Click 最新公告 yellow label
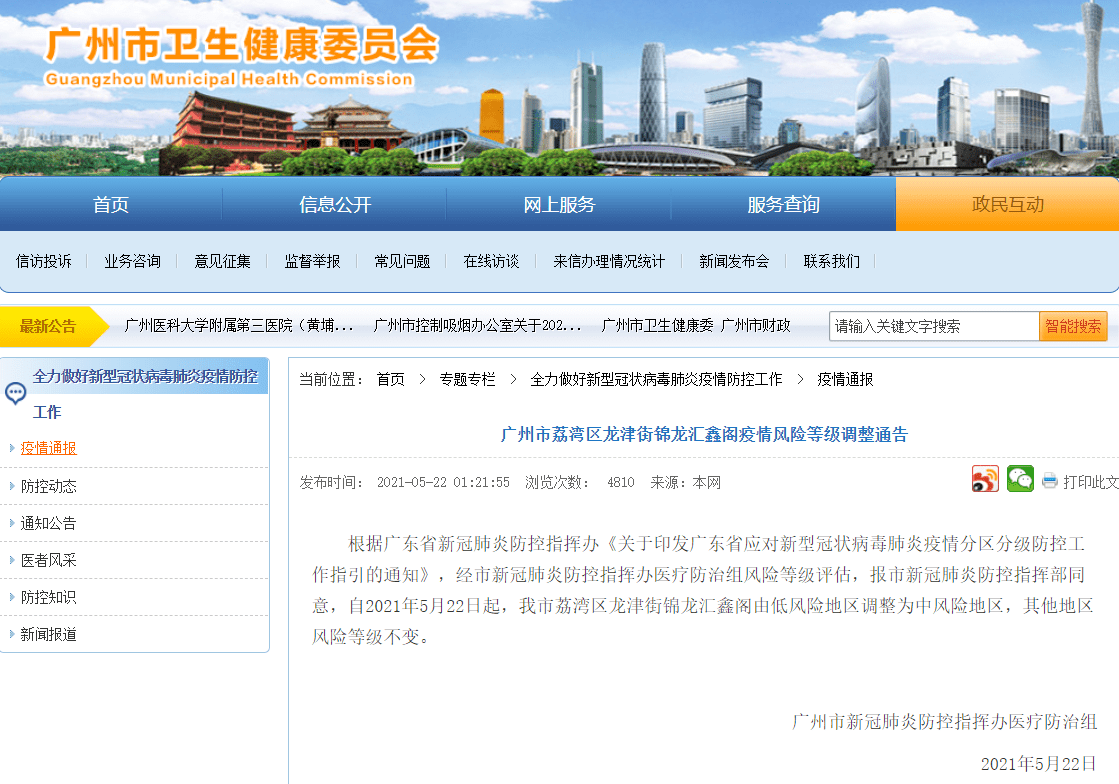 48,327
